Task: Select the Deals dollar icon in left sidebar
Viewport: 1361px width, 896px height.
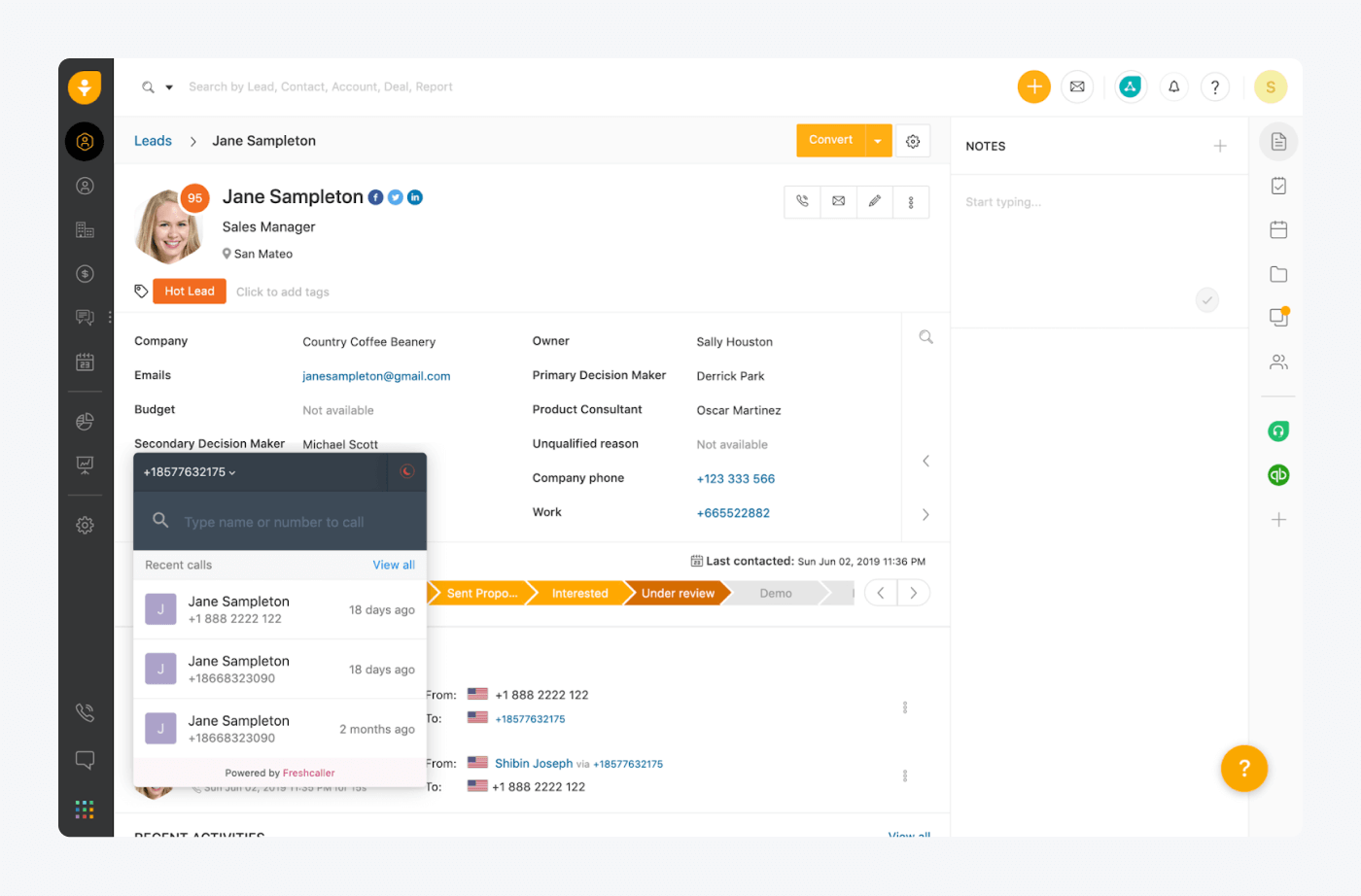Action: click(85, 273)
